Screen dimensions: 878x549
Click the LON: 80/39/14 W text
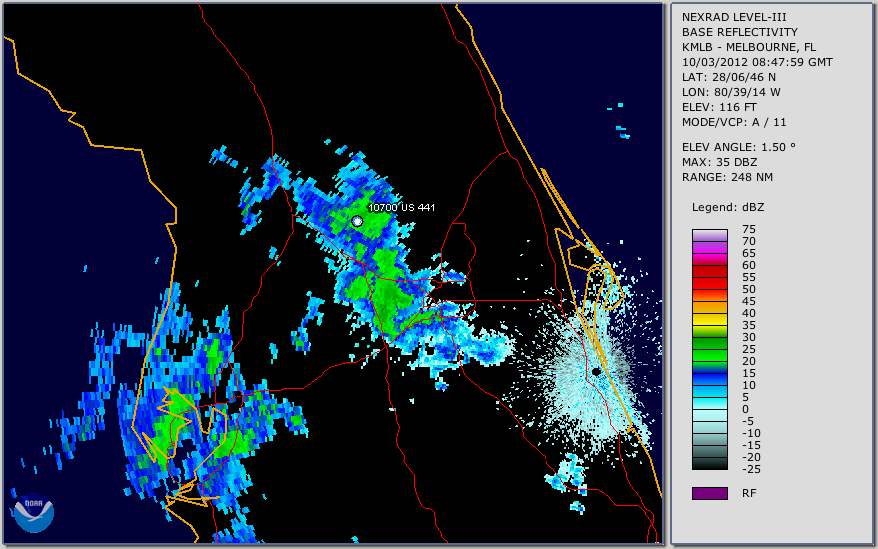[731, 92]
